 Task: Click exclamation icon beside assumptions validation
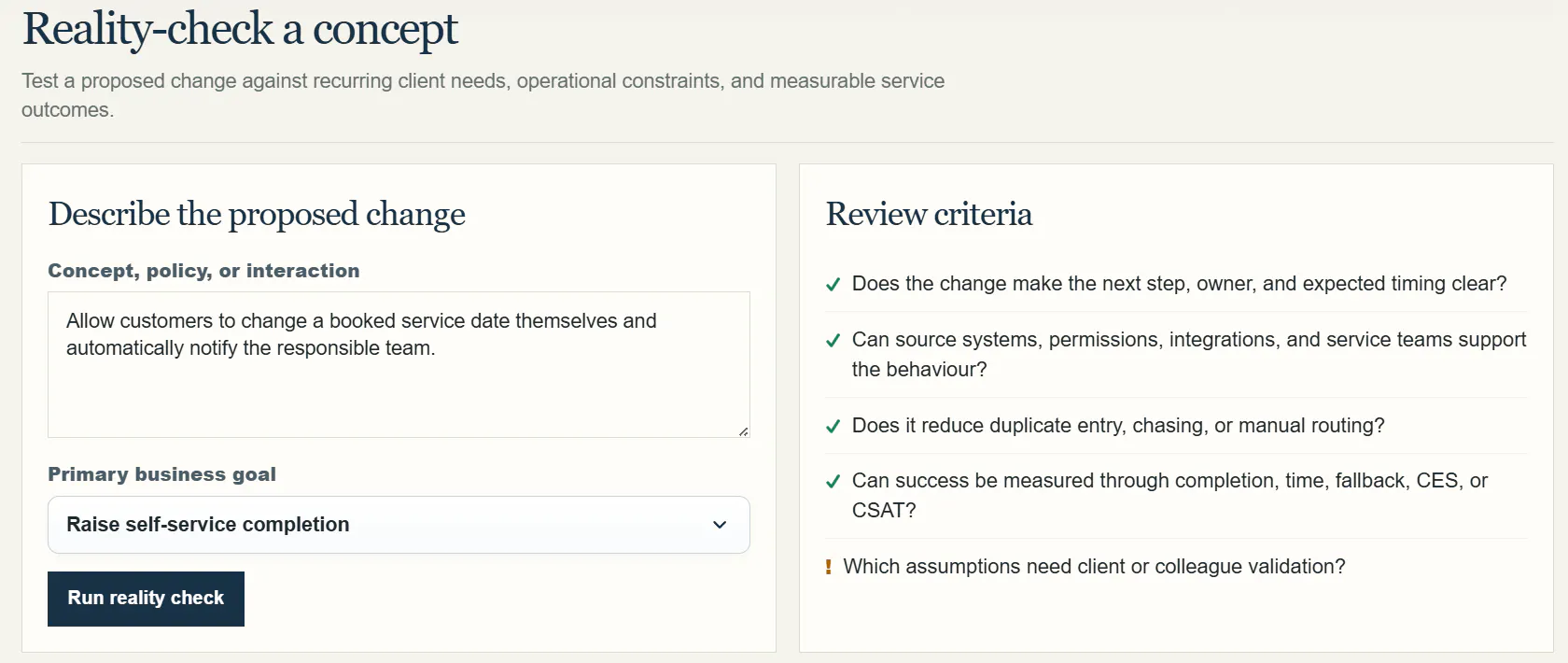click(829, 567)
